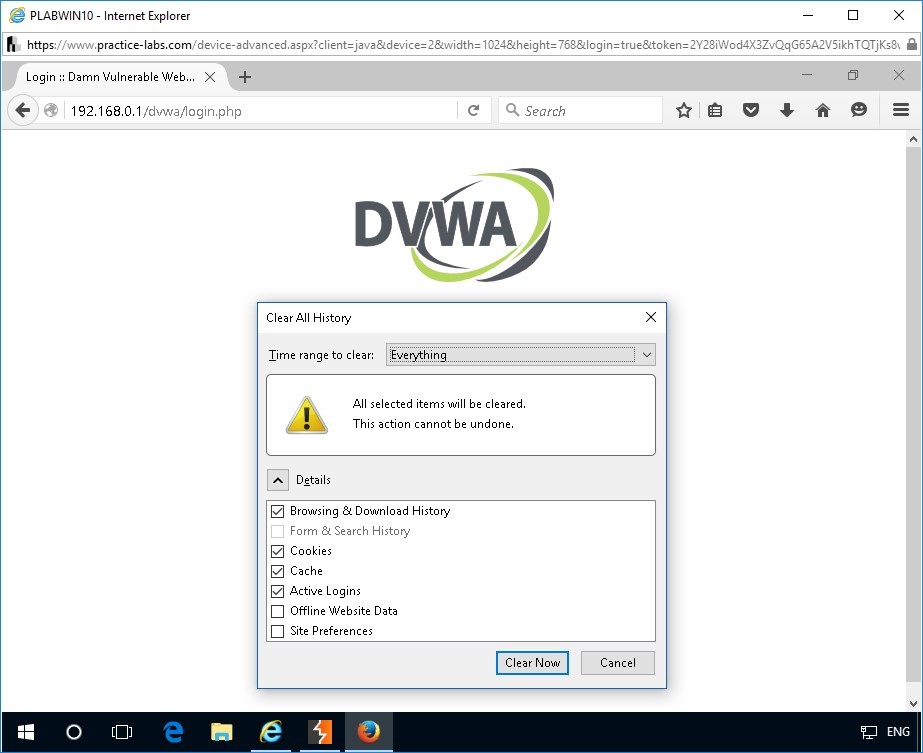The width and height of the screenshot is (923, 753).
Task: Open Firefox from the taskbar
Action: click(x=369, y=732)
